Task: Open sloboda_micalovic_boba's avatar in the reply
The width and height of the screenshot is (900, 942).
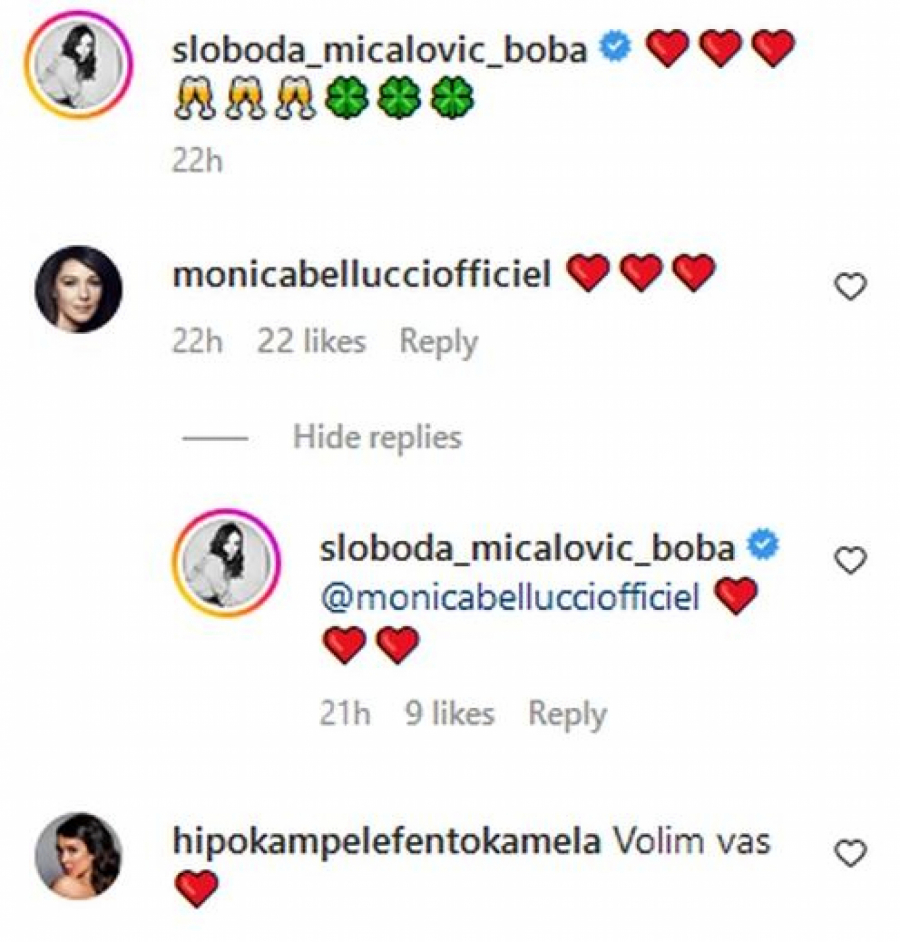Action: pyautogui.click(x=226, y=562)
